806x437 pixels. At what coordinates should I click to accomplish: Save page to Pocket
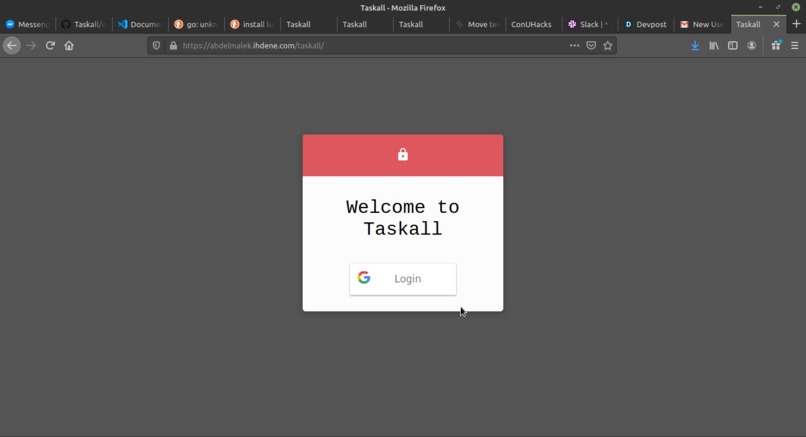[591, 45]
